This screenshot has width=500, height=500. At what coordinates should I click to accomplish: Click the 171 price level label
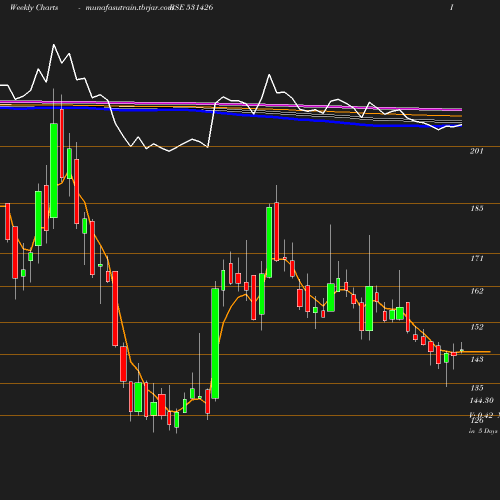[477, 258]
